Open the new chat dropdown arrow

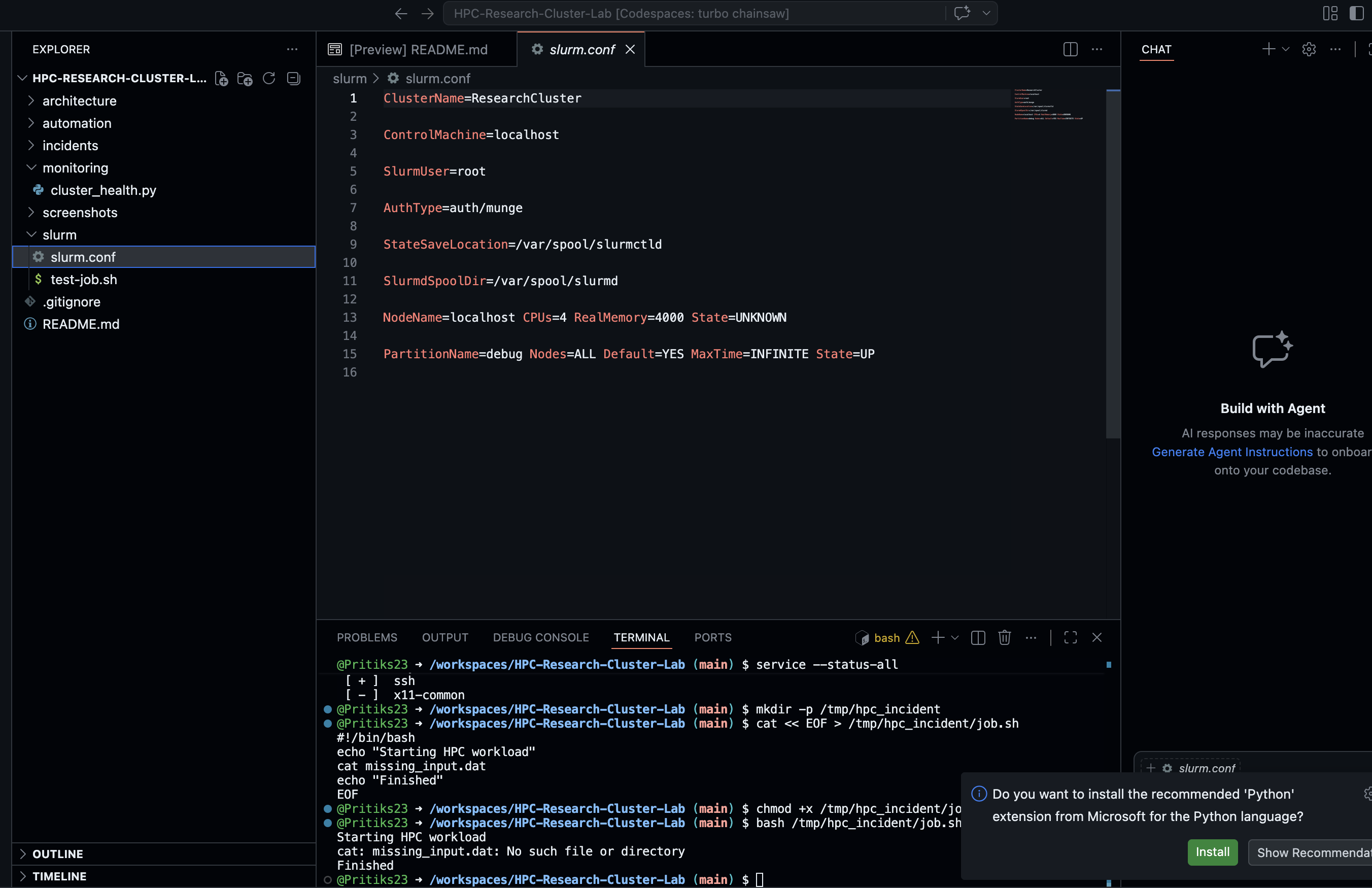pyautogui.click(x=1286, y=50)
